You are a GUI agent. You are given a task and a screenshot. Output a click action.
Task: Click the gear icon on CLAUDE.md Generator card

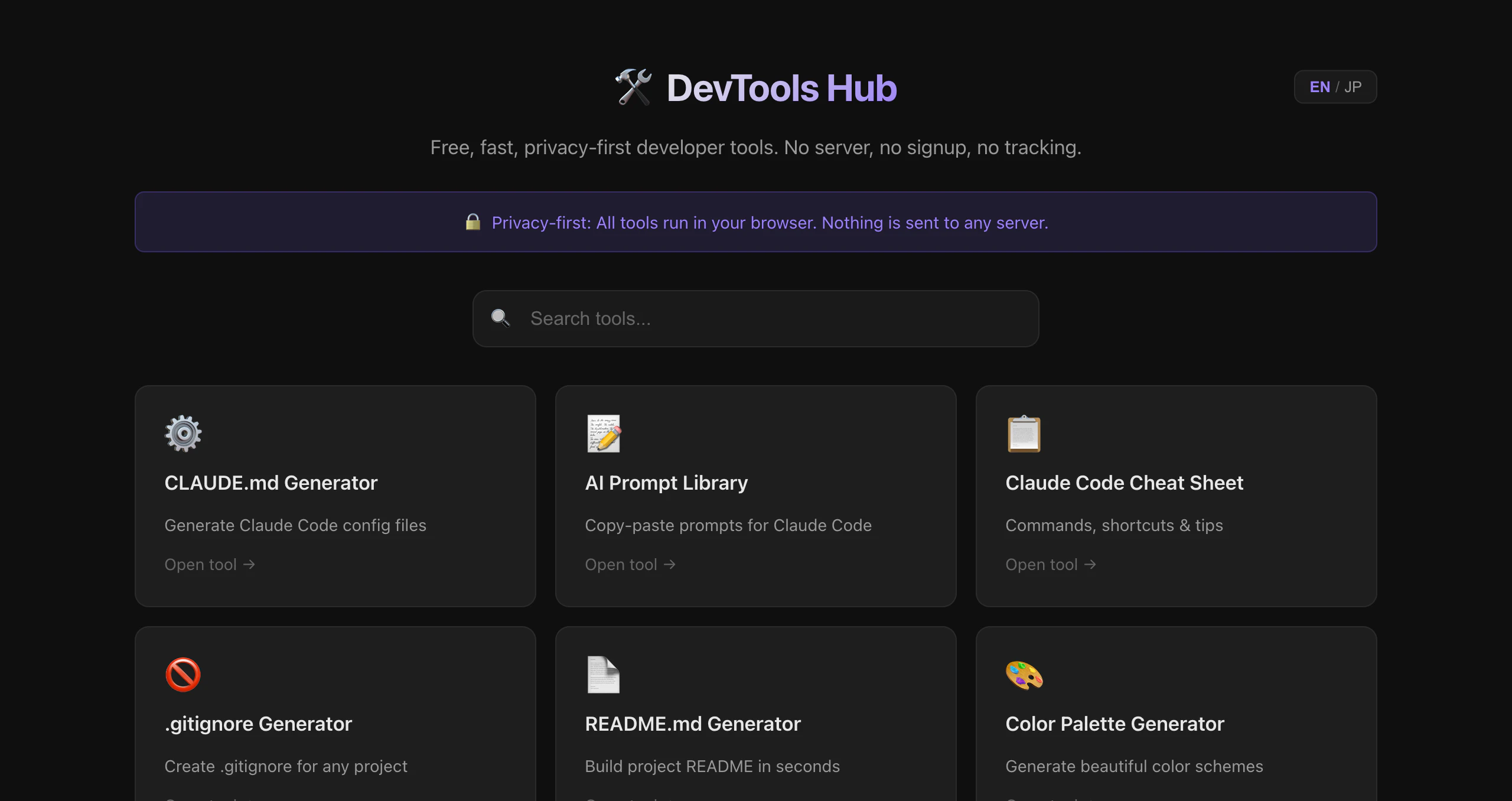183,434
